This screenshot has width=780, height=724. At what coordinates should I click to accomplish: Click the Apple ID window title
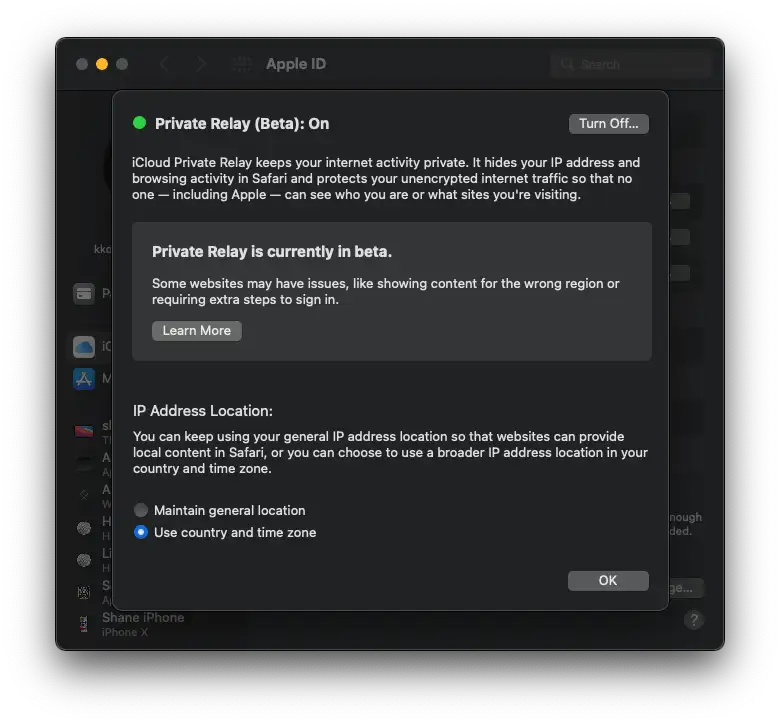point(296,64)
